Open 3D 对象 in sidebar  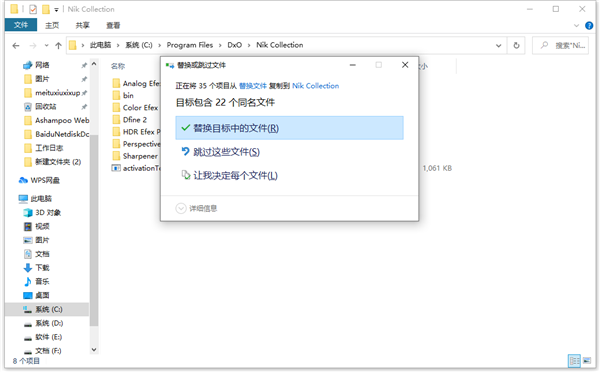click(x=48, y=212)
